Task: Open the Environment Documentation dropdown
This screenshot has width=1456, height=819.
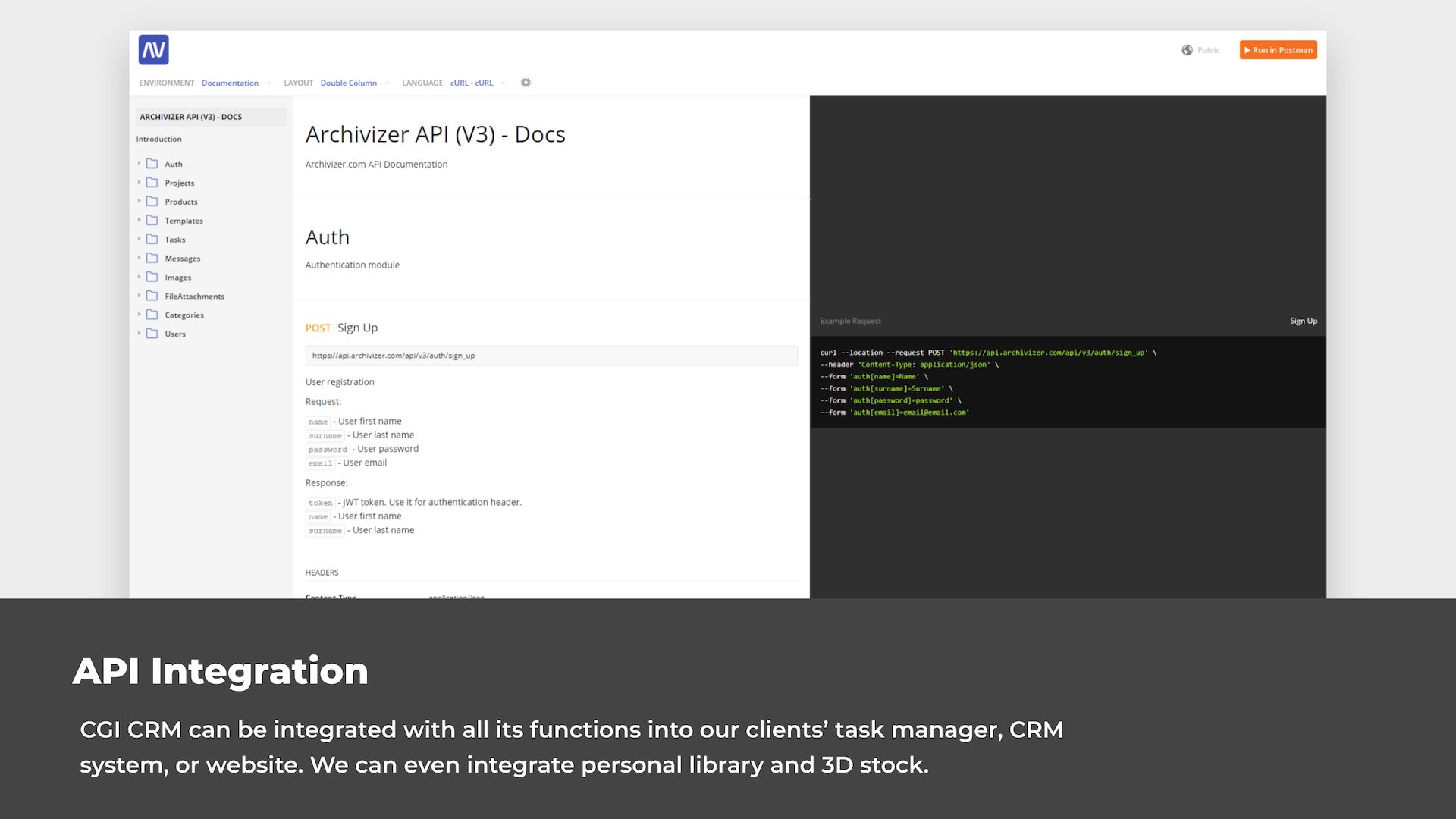Action: (x=237, y=83)
